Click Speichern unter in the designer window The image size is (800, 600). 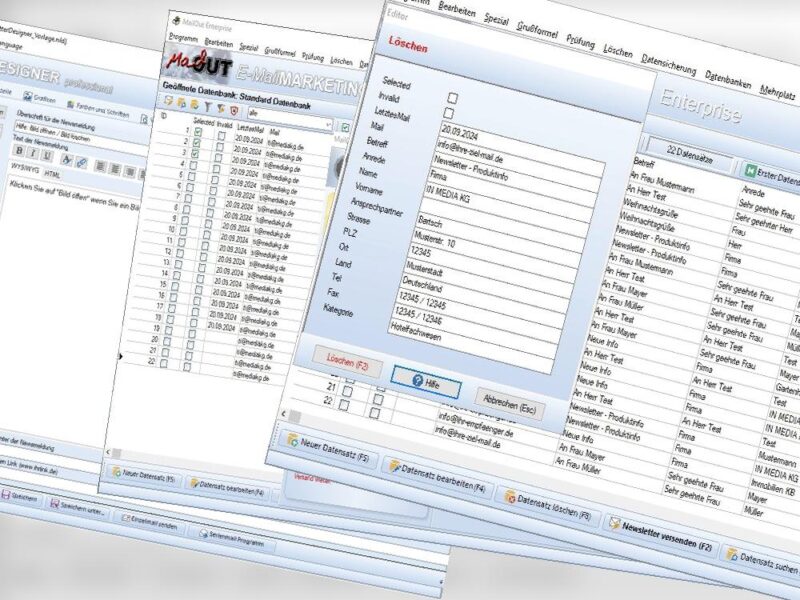click(77, 508)
